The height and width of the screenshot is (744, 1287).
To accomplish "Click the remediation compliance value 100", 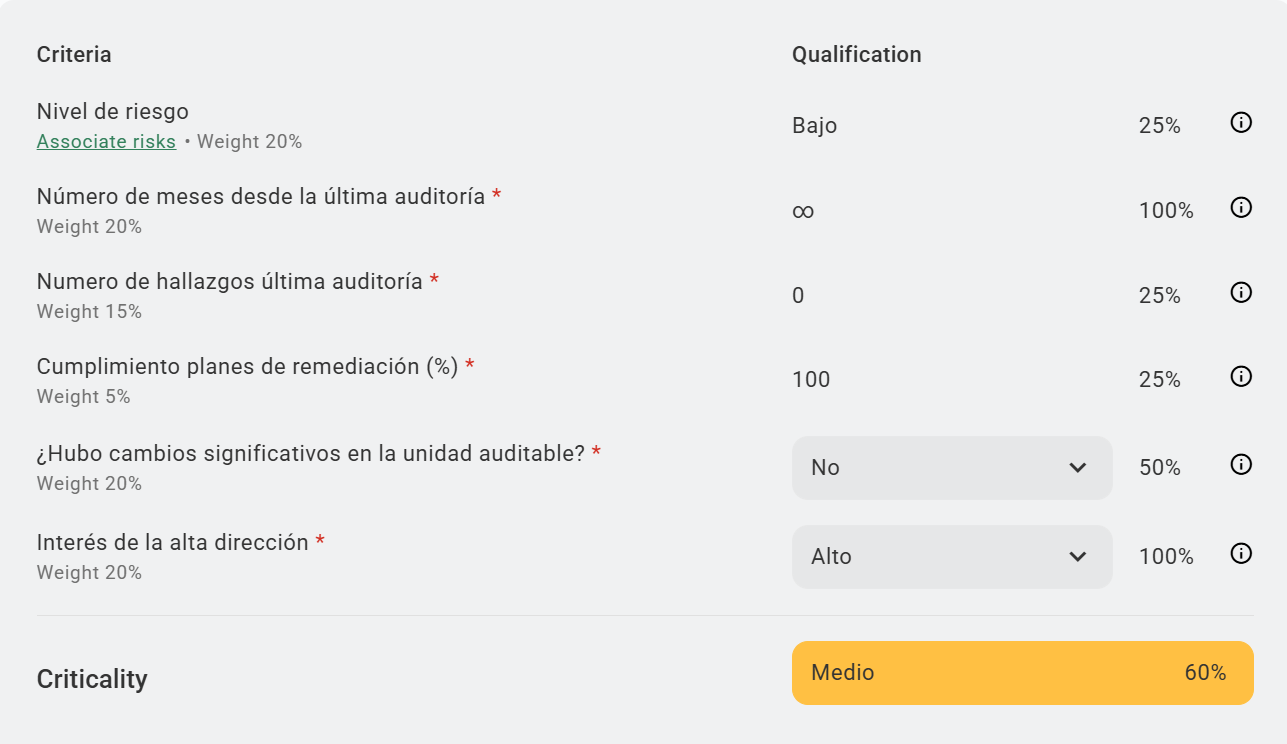I will click(811, 380).
